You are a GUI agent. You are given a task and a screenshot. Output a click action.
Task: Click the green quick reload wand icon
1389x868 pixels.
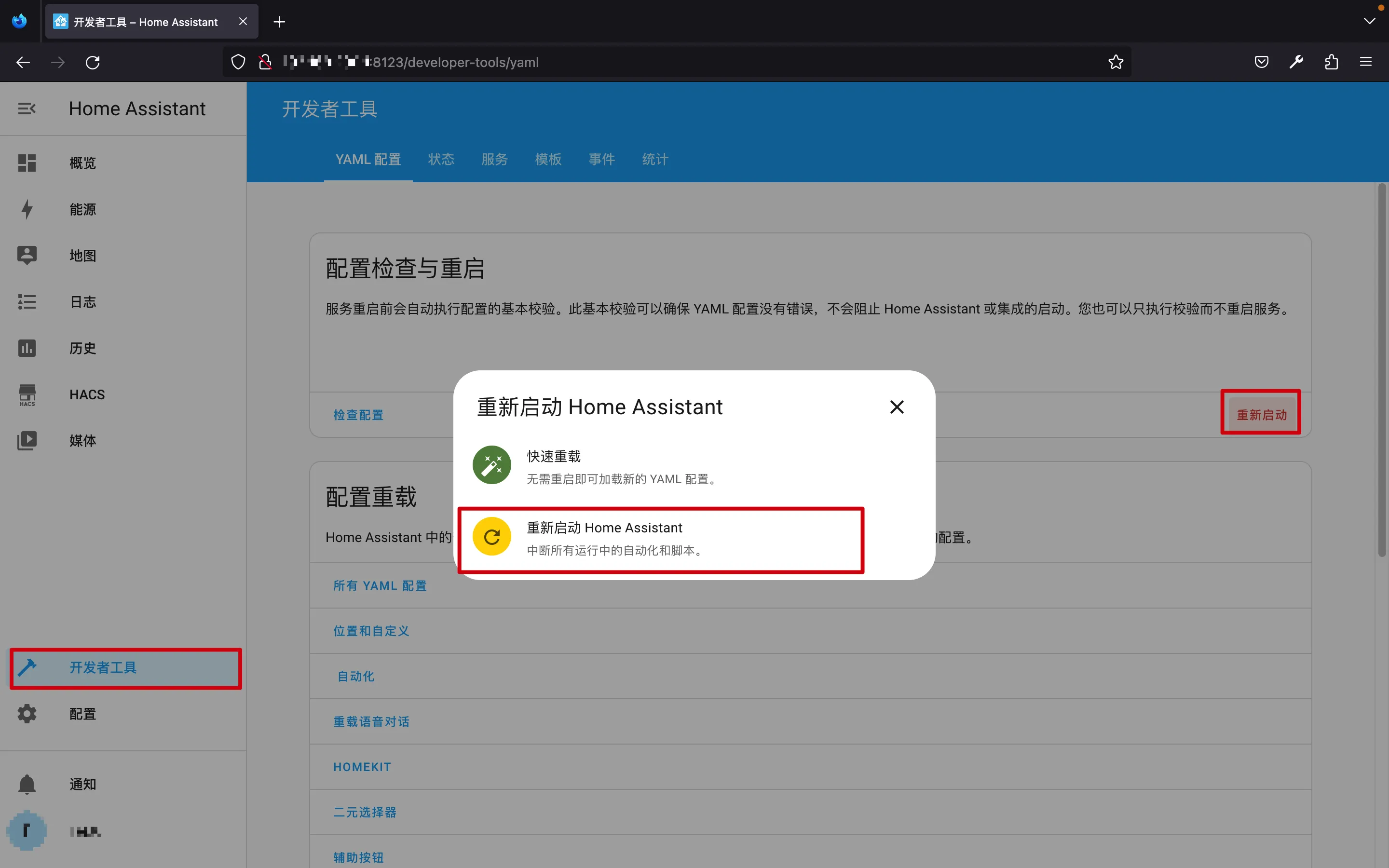(x=491, y=465)
